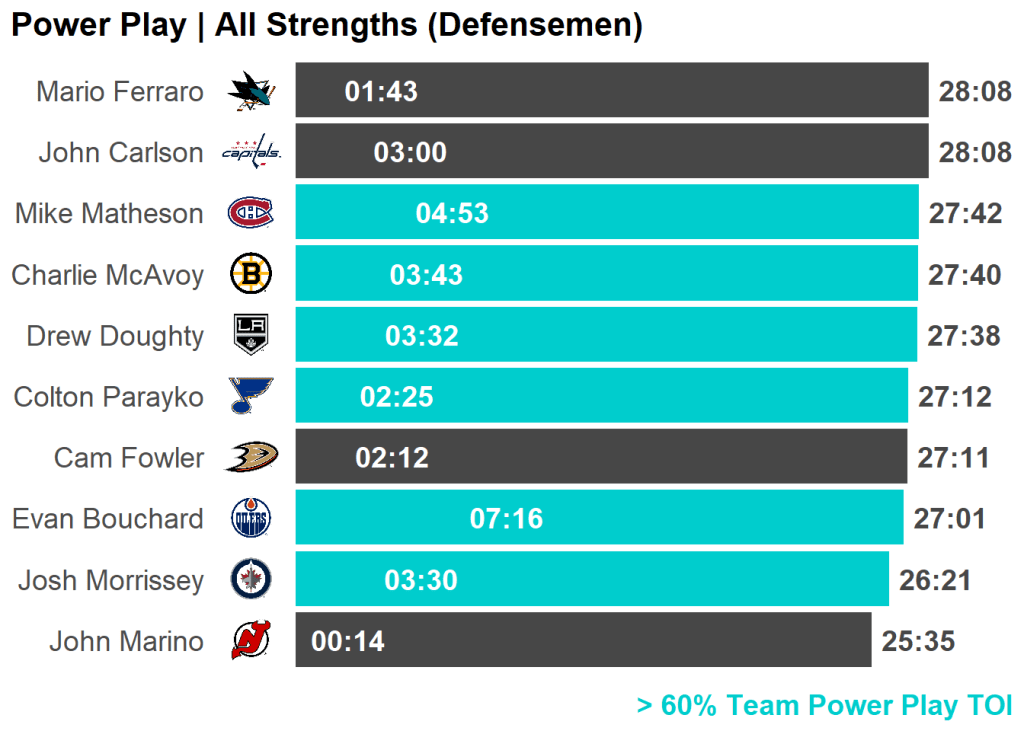Click the '> 60% Team Power Play TOI' legend

click(824, 705)
